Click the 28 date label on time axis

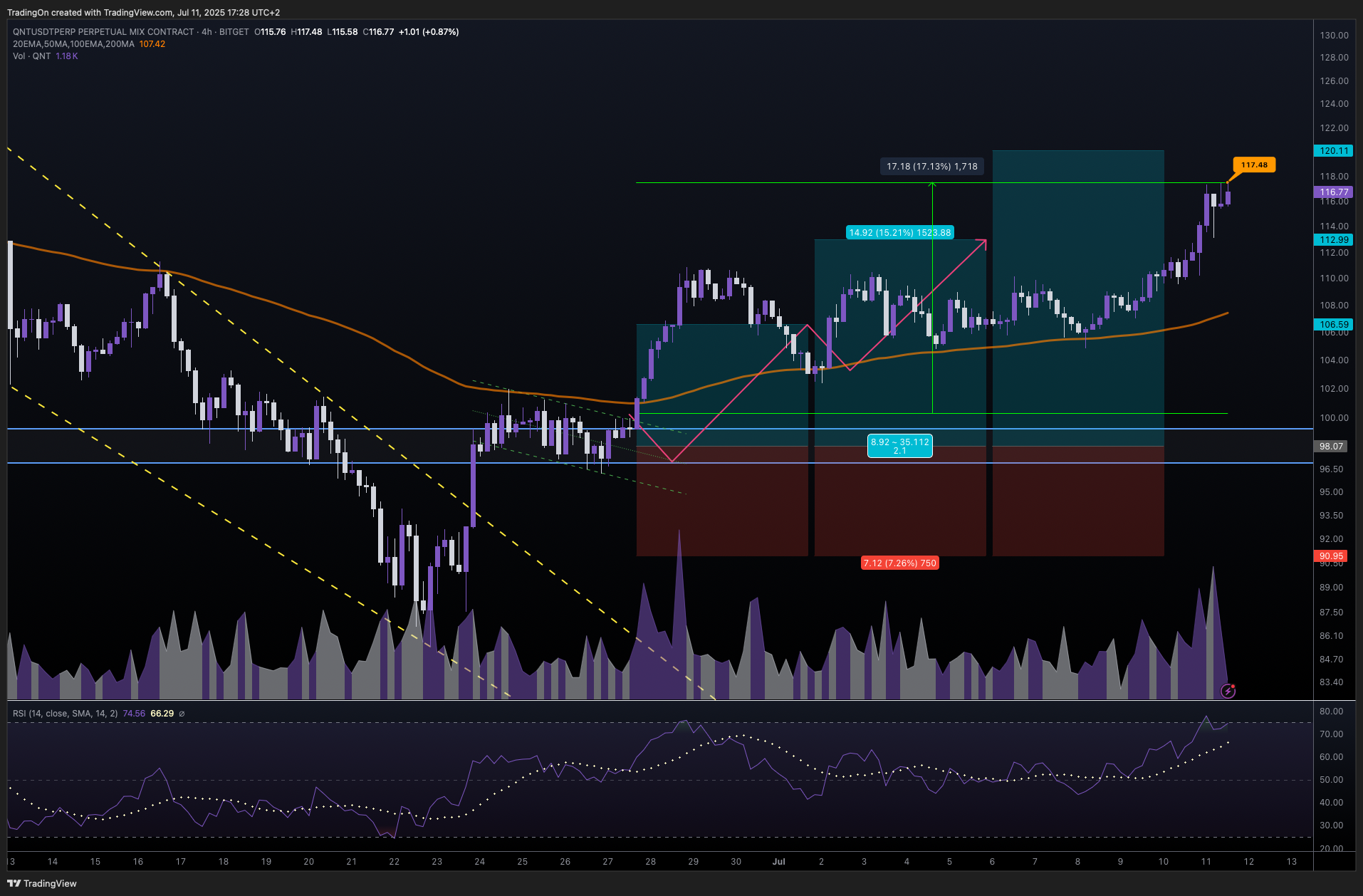[x=651, y=862]
